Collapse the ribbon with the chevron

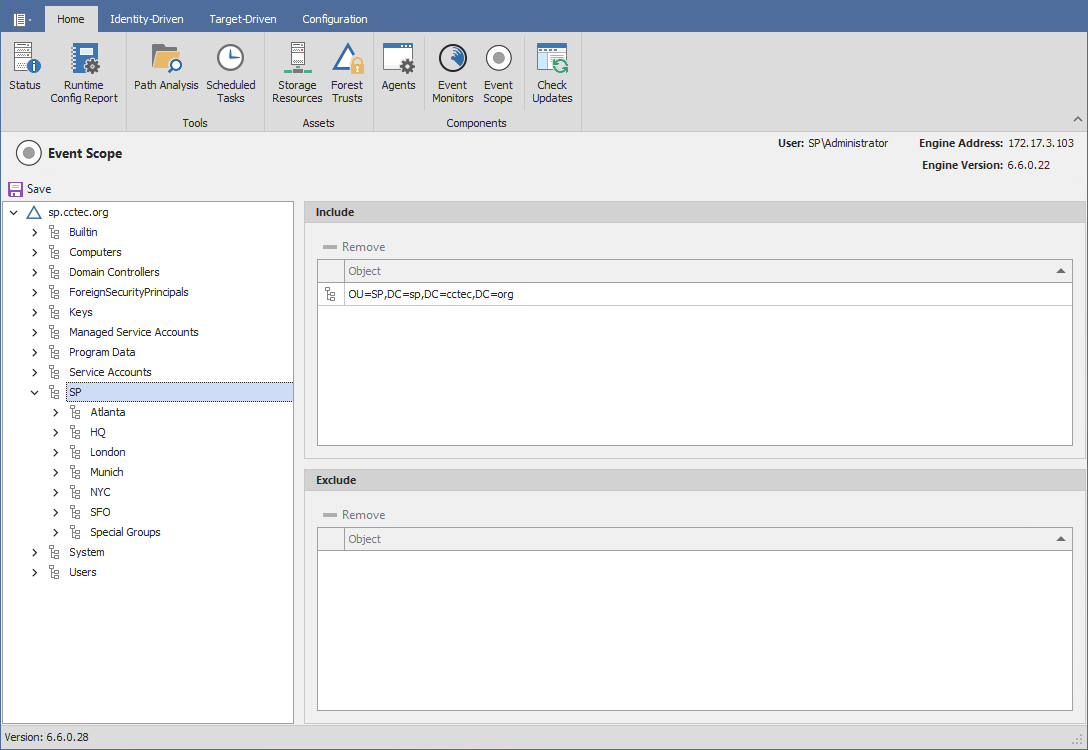click(x=1076, y=118)
